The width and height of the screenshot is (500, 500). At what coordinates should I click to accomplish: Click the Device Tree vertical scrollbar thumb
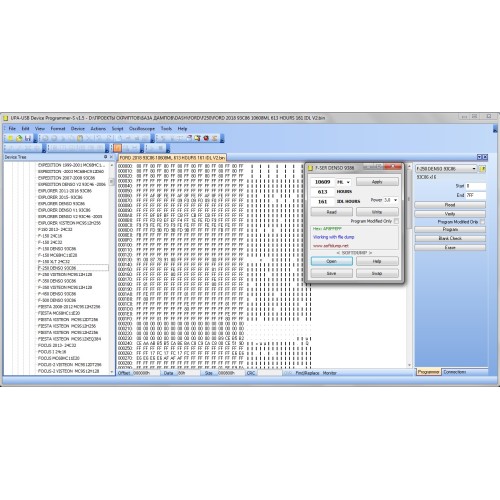pos(112,182)
